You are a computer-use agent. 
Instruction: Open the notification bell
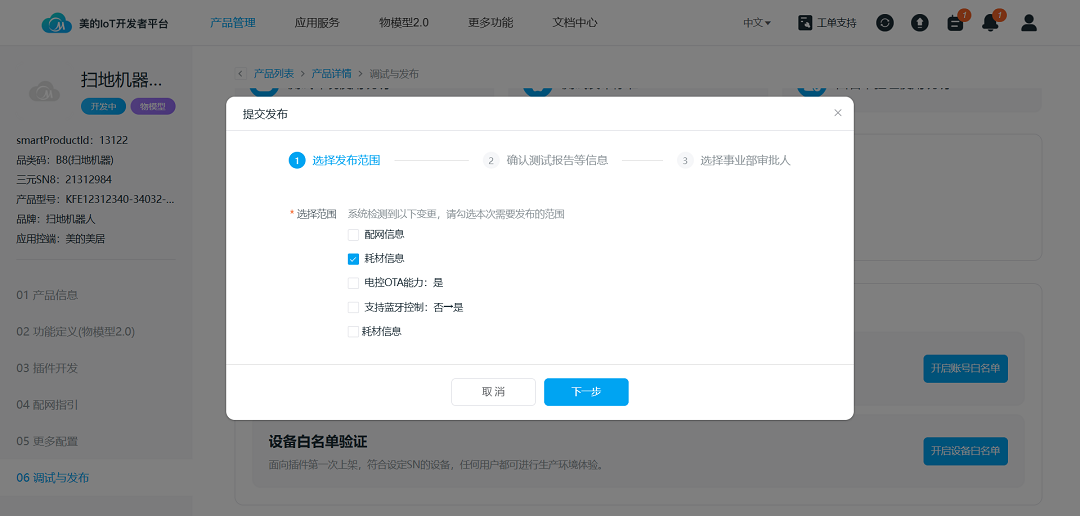point(990,23)
